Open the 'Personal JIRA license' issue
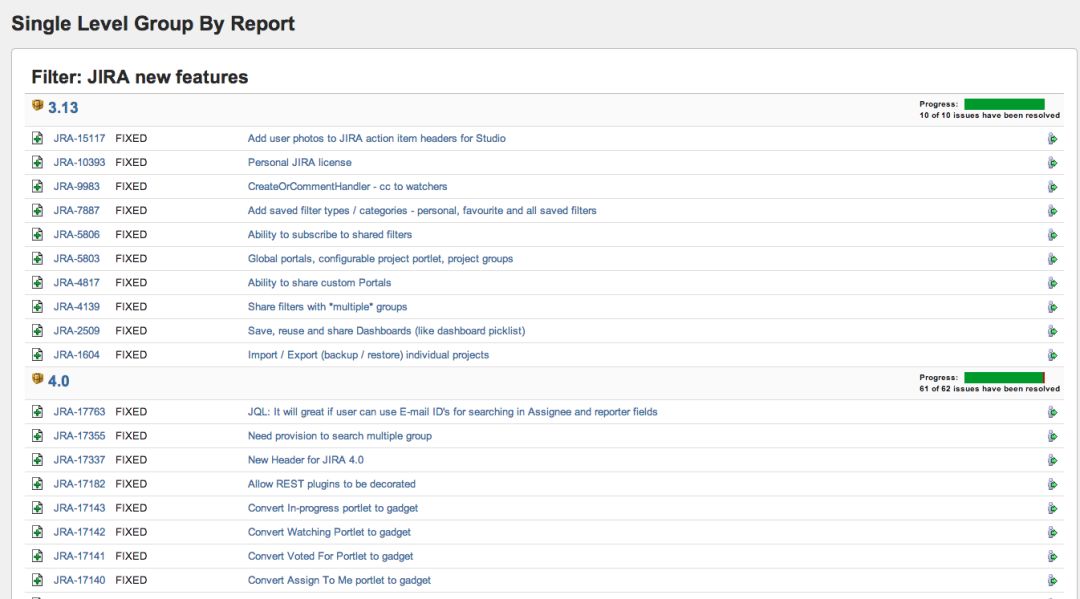 point(300,162)
